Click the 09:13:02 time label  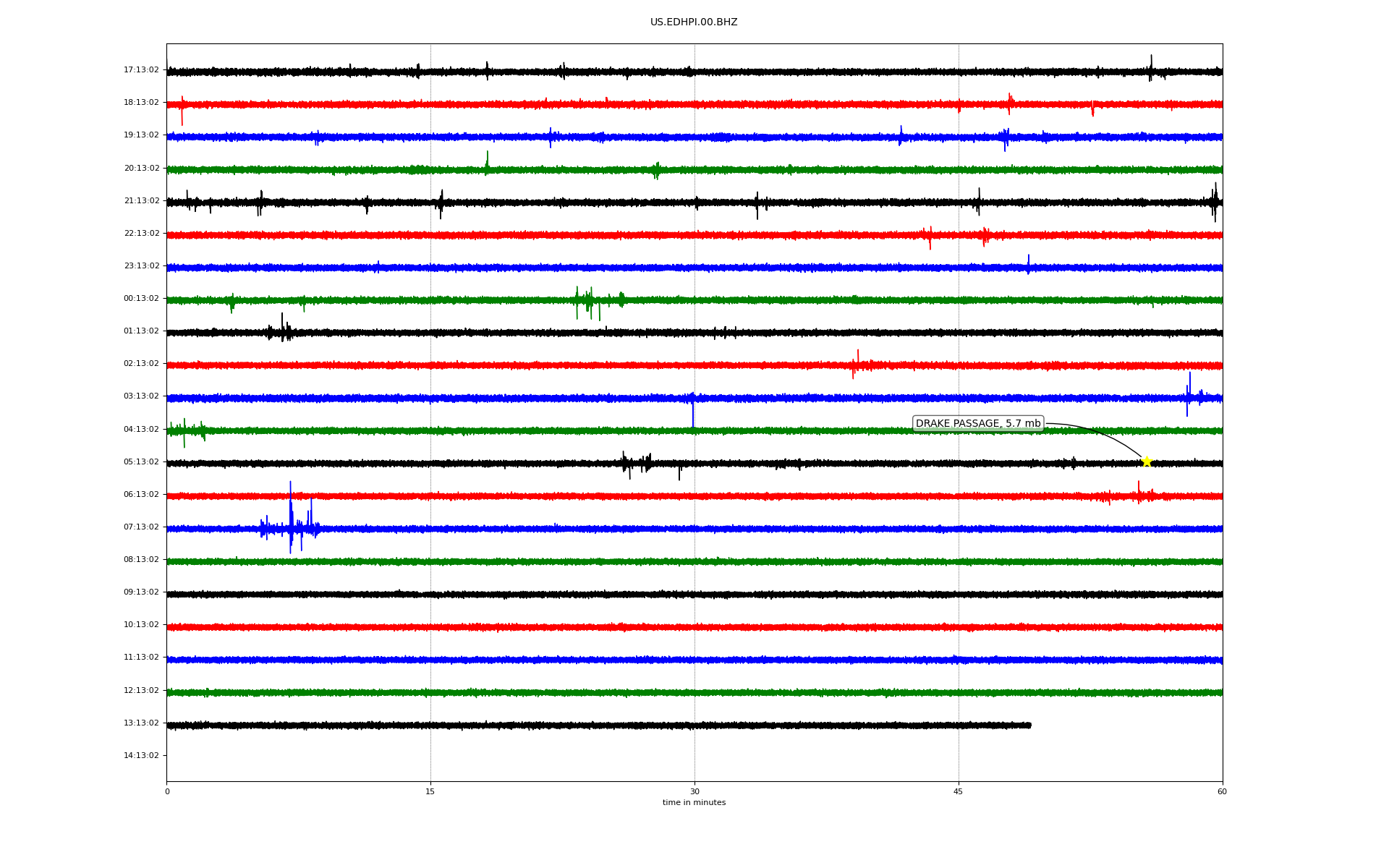[141, 592]
